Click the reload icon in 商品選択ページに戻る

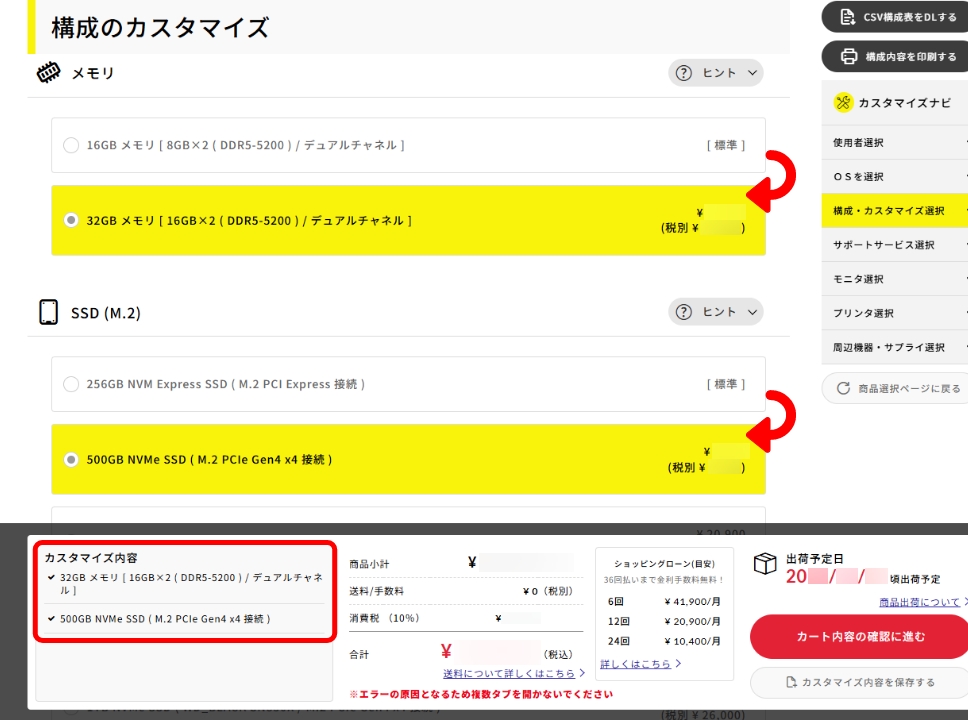pos(843,388)
